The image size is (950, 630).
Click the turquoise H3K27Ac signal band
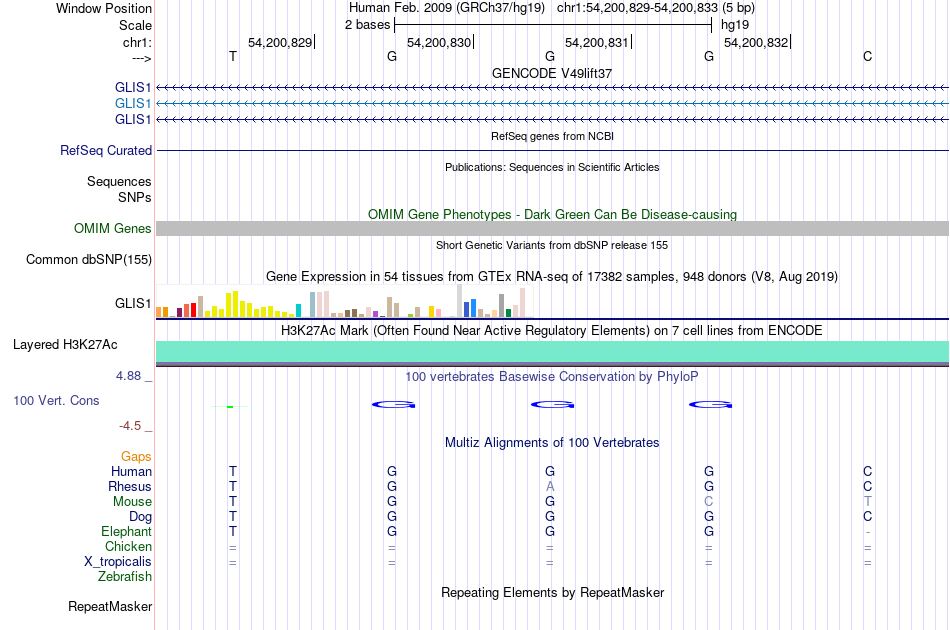[553, 352]
